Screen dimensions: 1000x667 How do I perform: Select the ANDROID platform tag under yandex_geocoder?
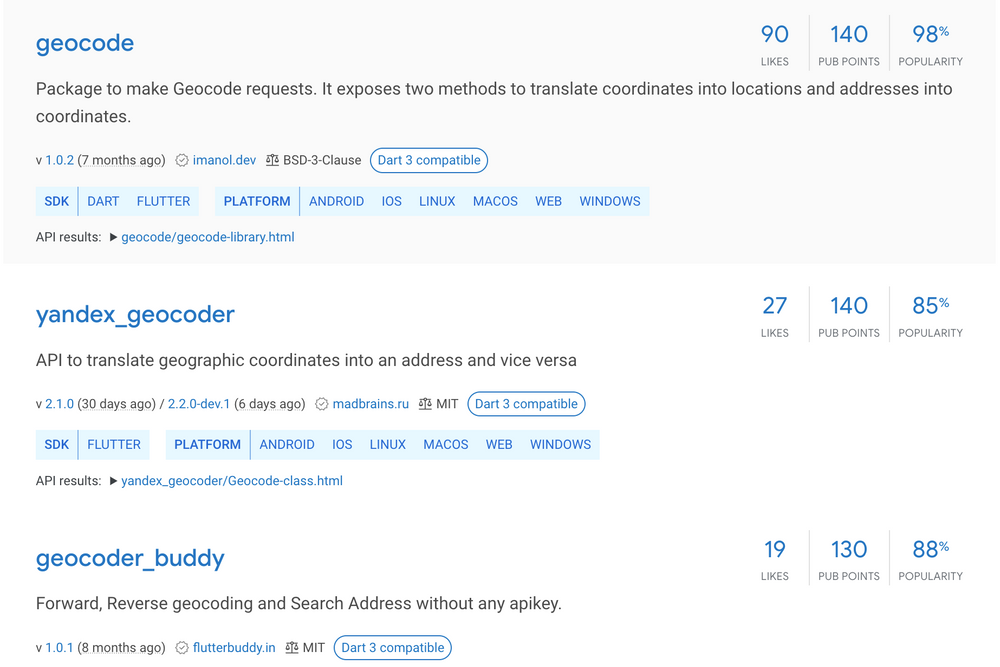click(287, 445)
